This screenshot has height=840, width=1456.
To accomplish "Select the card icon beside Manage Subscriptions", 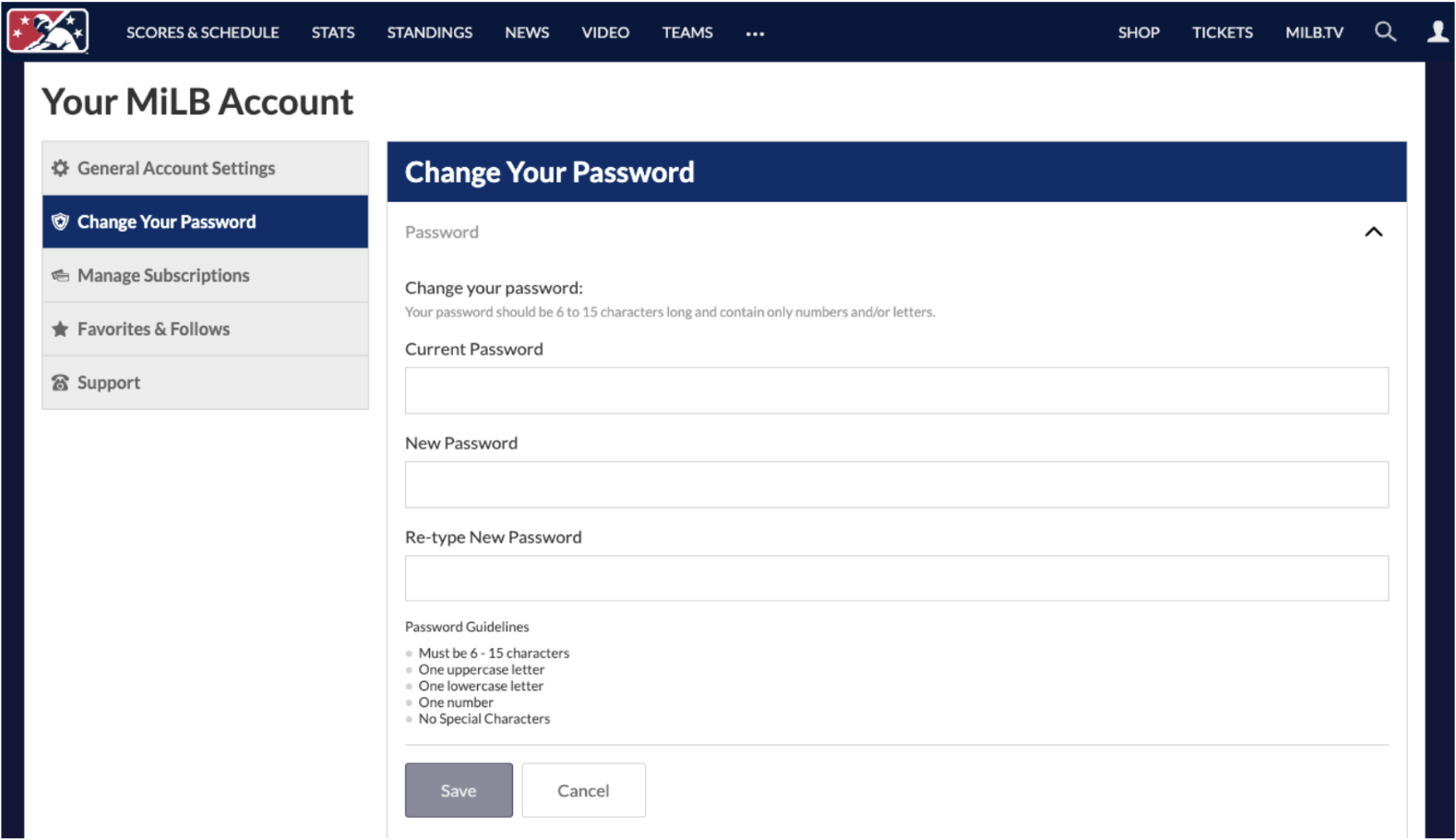I will click(60, 275).
